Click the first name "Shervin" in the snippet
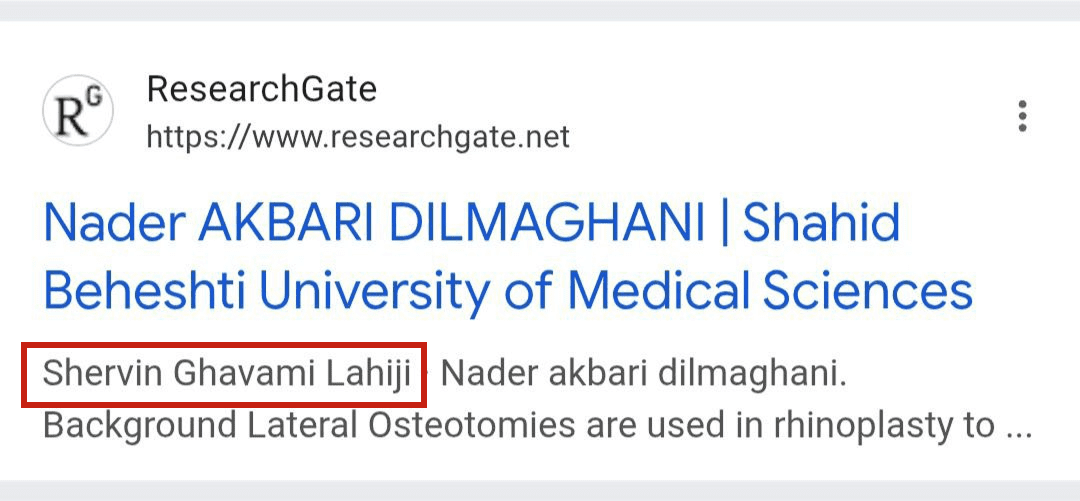Viewport: 1080px width, 501px height. pos(102,376)
